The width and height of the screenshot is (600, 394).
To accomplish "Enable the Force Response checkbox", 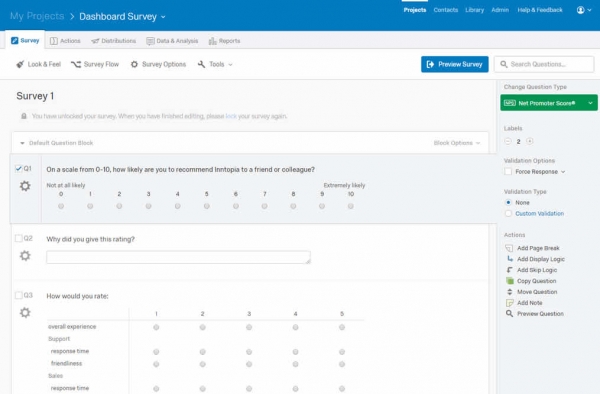I will [508, 172].
